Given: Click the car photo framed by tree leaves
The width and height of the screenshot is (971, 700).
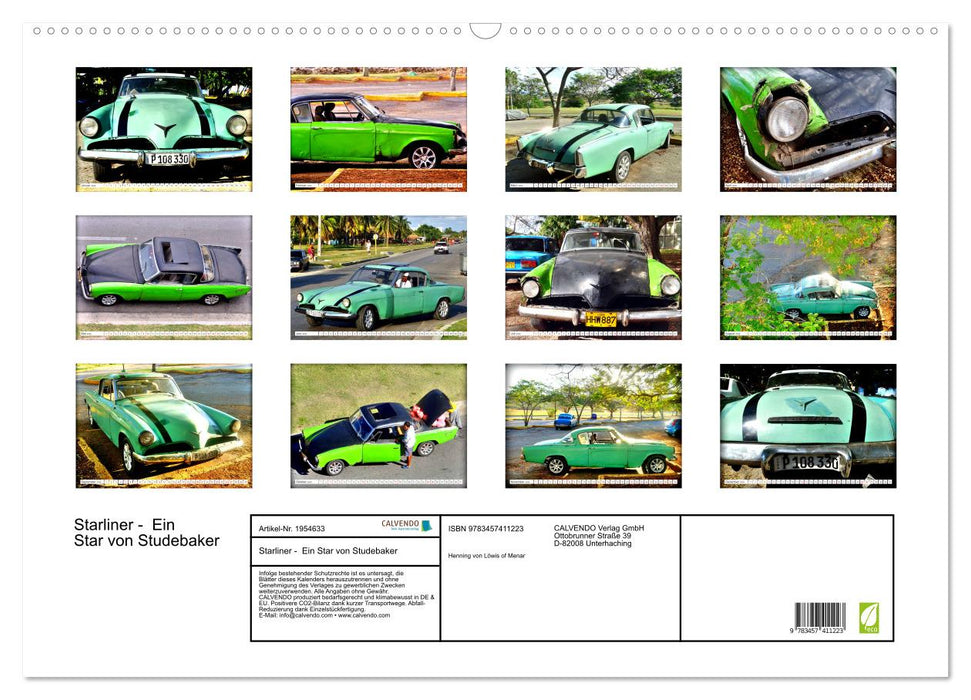Looking at the screenshot, I should point(808,275).
